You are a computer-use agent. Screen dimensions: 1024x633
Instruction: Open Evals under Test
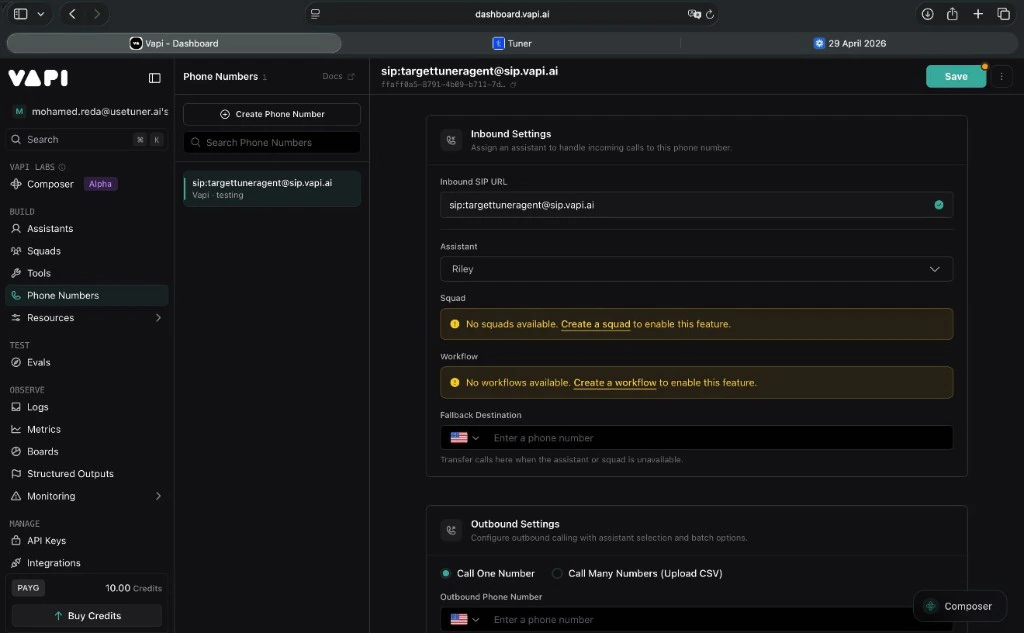tap(39, 362)
